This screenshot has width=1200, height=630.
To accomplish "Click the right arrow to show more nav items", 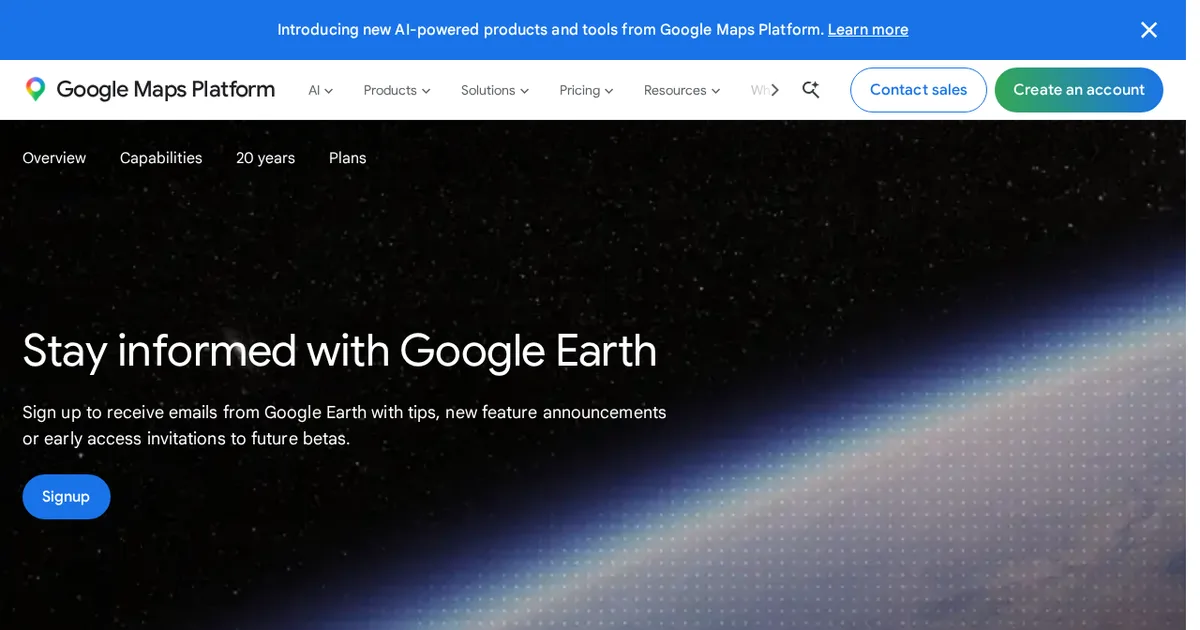I will (774, 90).
